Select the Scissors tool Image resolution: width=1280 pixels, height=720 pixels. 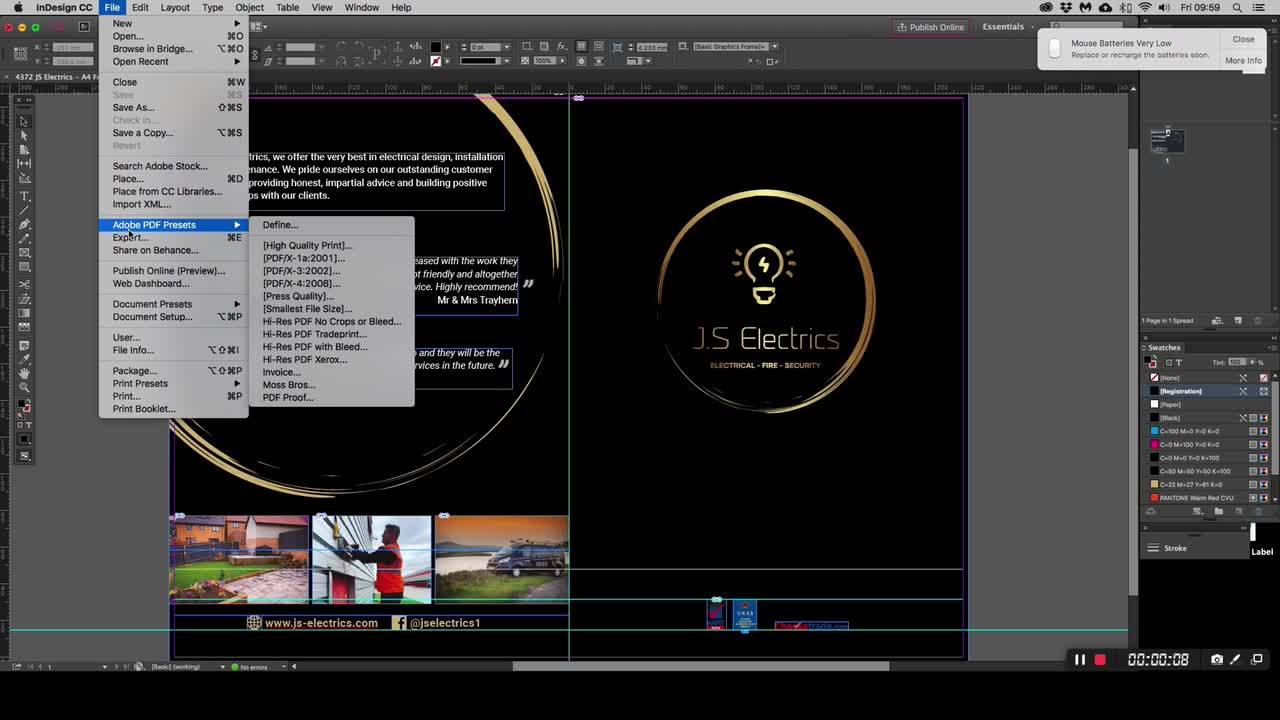coord(25,285)
